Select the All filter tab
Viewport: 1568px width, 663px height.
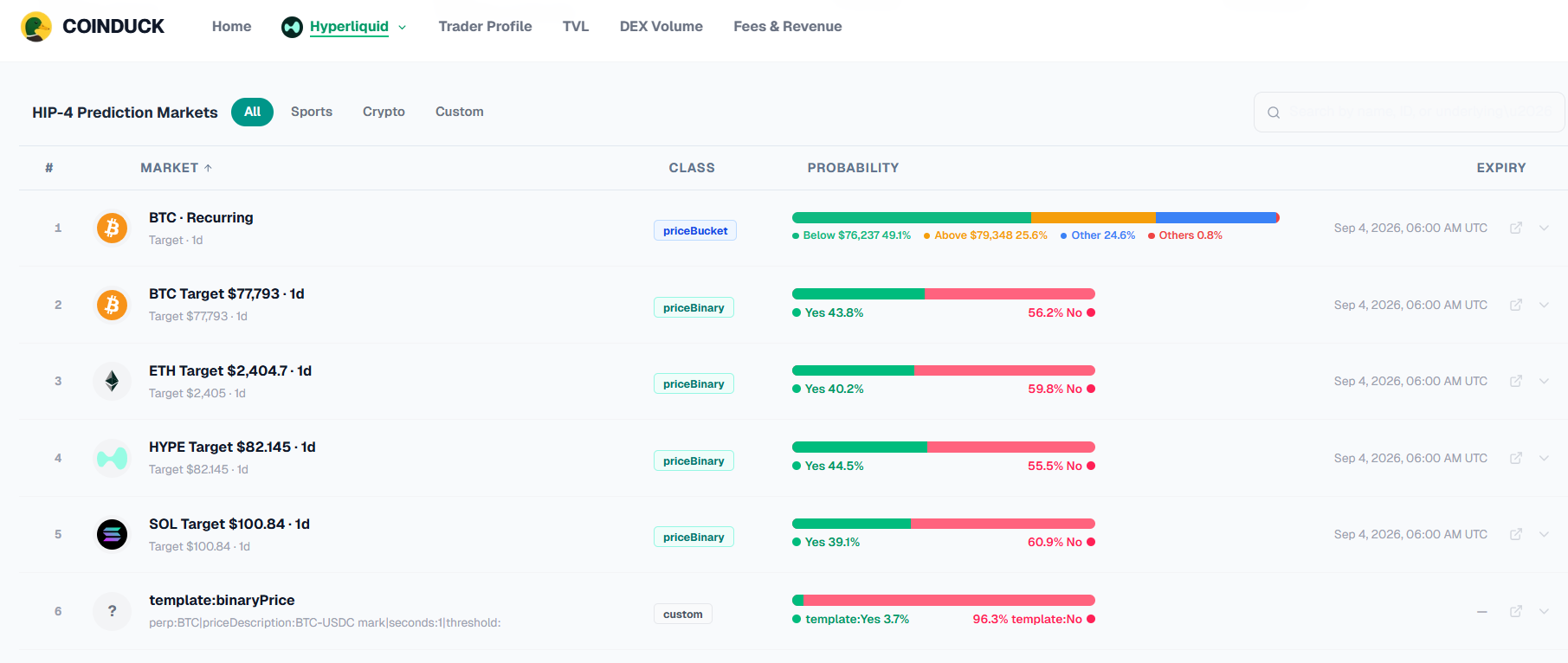pyautogui.click(x=252, y=112)
